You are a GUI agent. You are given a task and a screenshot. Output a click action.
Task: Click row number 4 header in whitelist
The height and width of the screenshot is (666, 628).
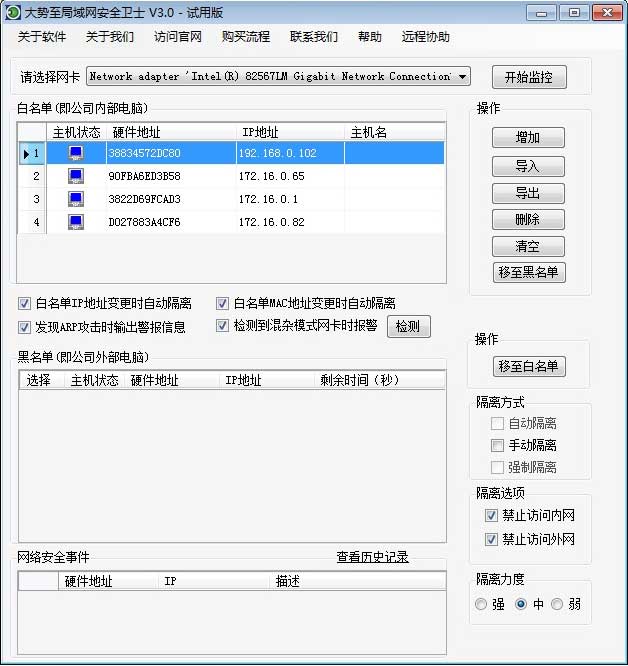click(32, 222)
